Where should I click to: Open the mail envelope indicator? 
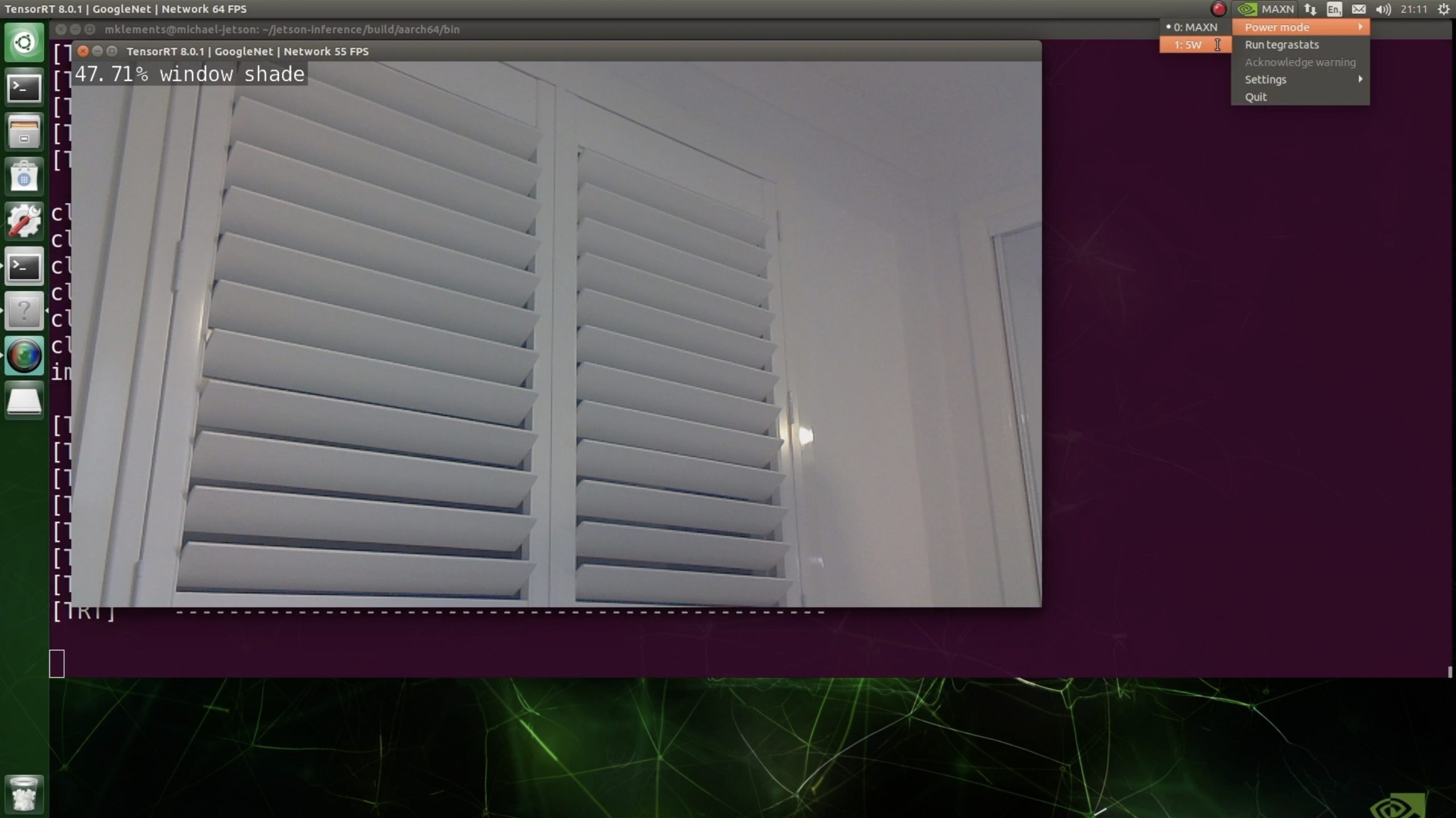point(1359,9)
